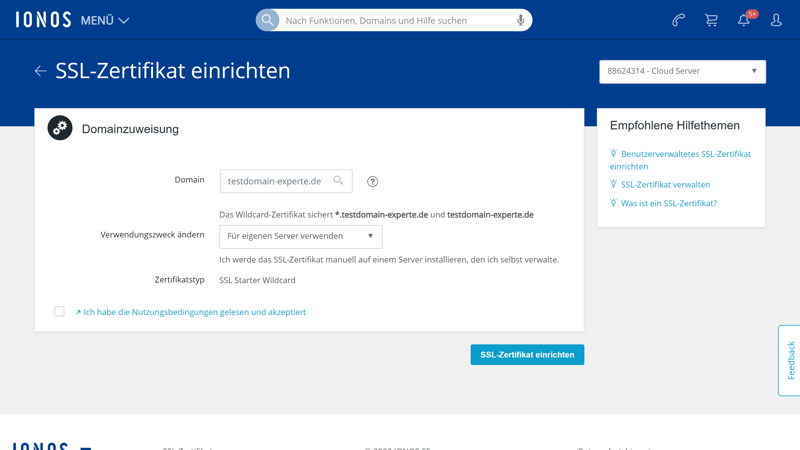Click the gear icon beside Domainzuweisung
Screen dimensions: 800x450
click(60, 128)
